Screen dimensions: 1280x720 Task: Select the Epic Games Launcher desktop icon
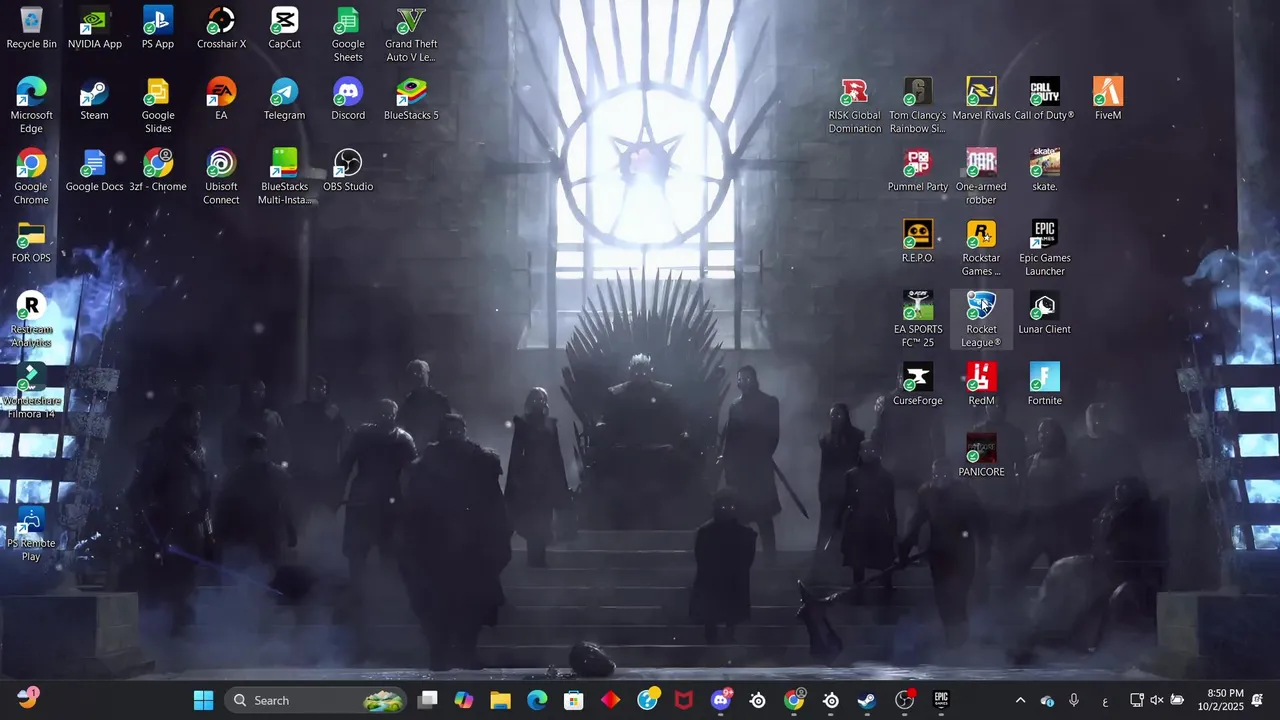(x=1044, y=249)
